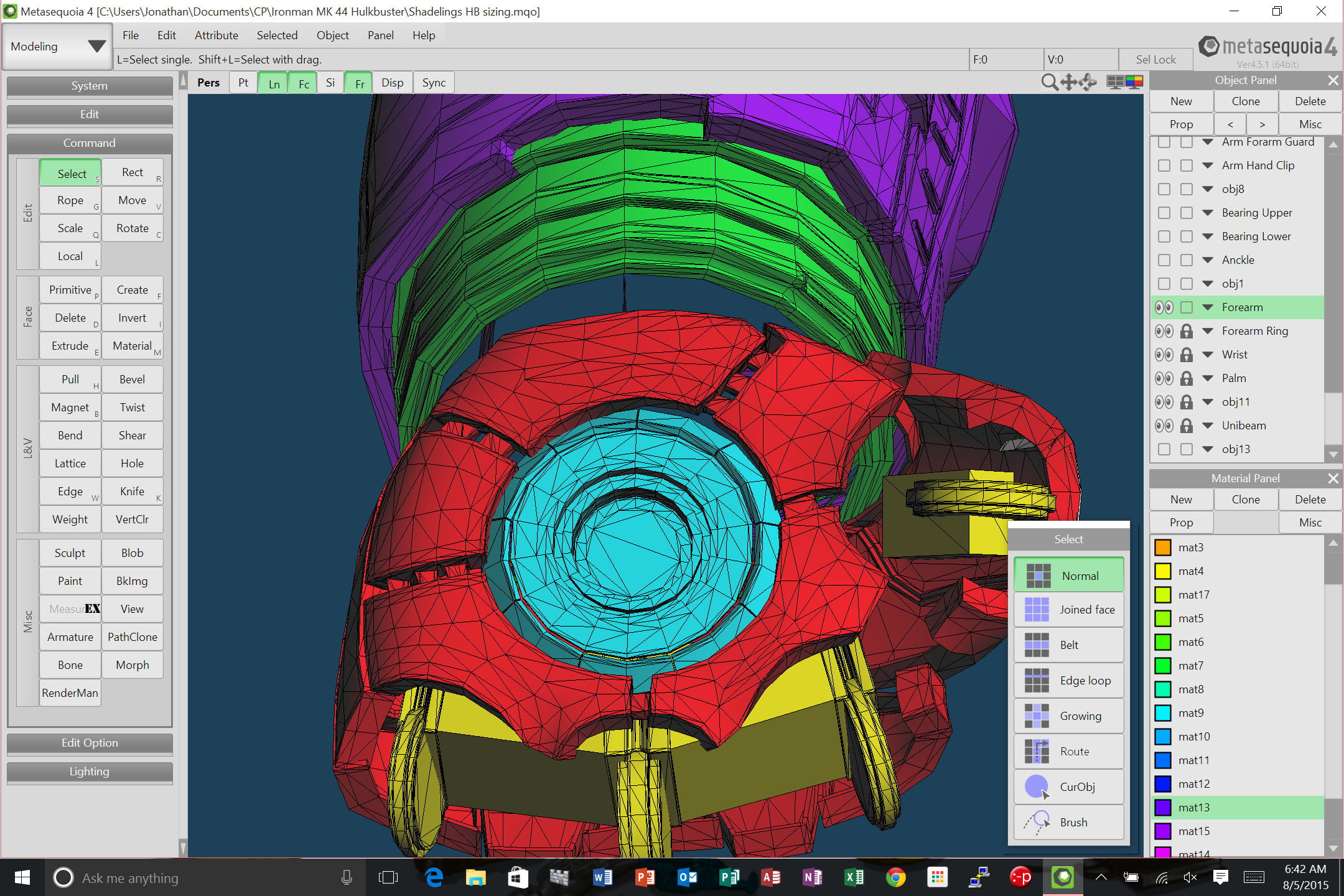Toggle visibility of obj11

pos(1164,402)
